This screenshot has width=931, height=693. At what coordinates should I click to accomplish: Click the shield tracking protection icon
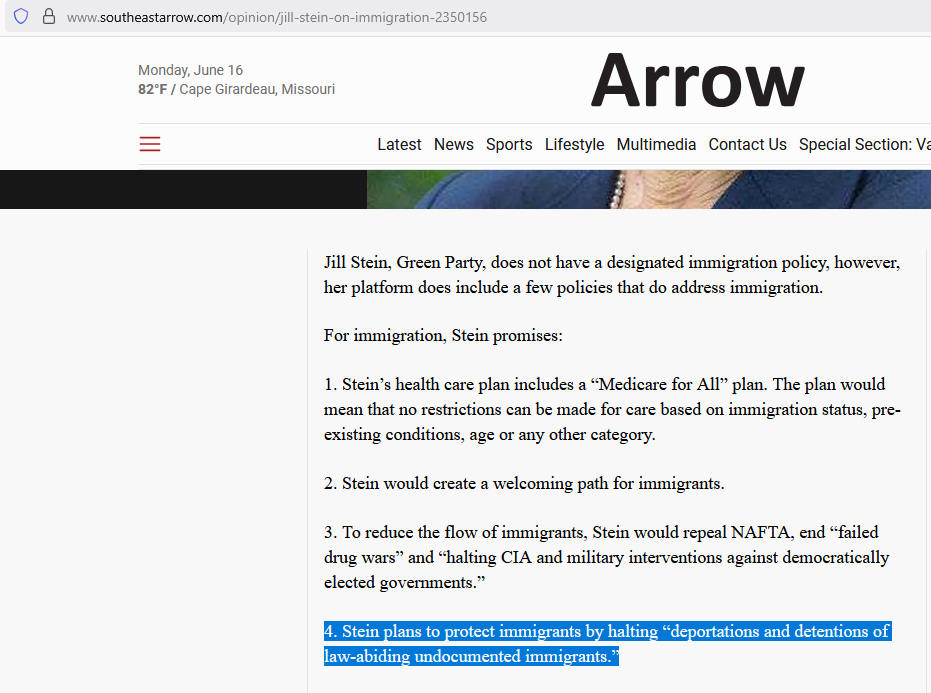tap(21, 17)
